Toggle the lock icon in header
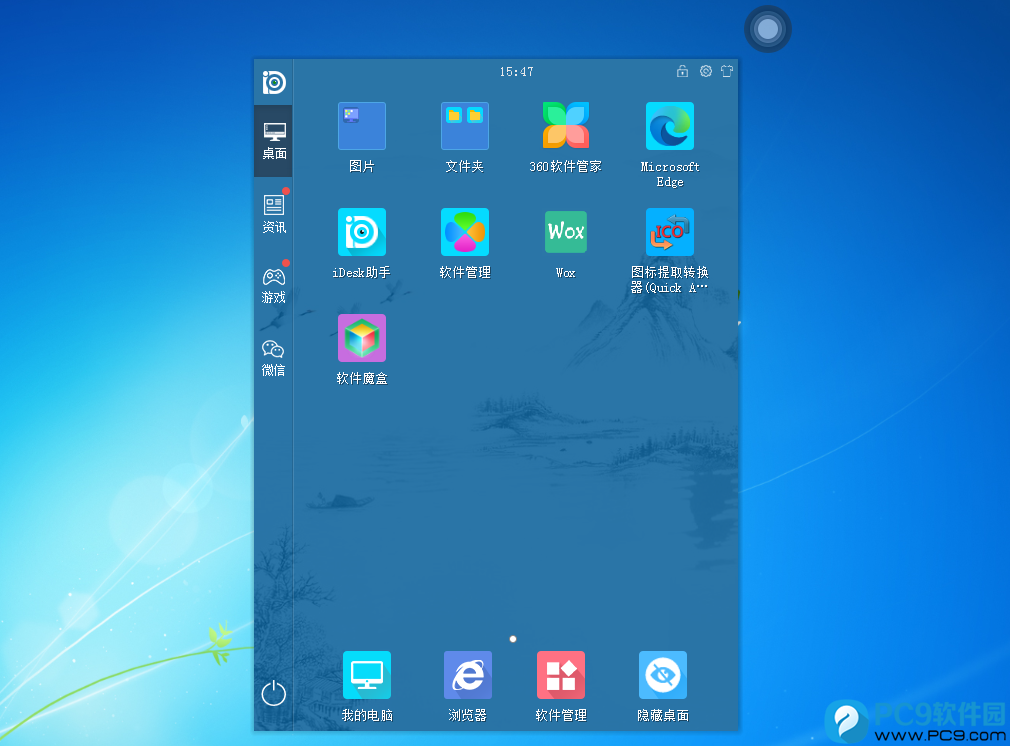The height and width of the screenshot is (746, 1010). pos(682,71)
